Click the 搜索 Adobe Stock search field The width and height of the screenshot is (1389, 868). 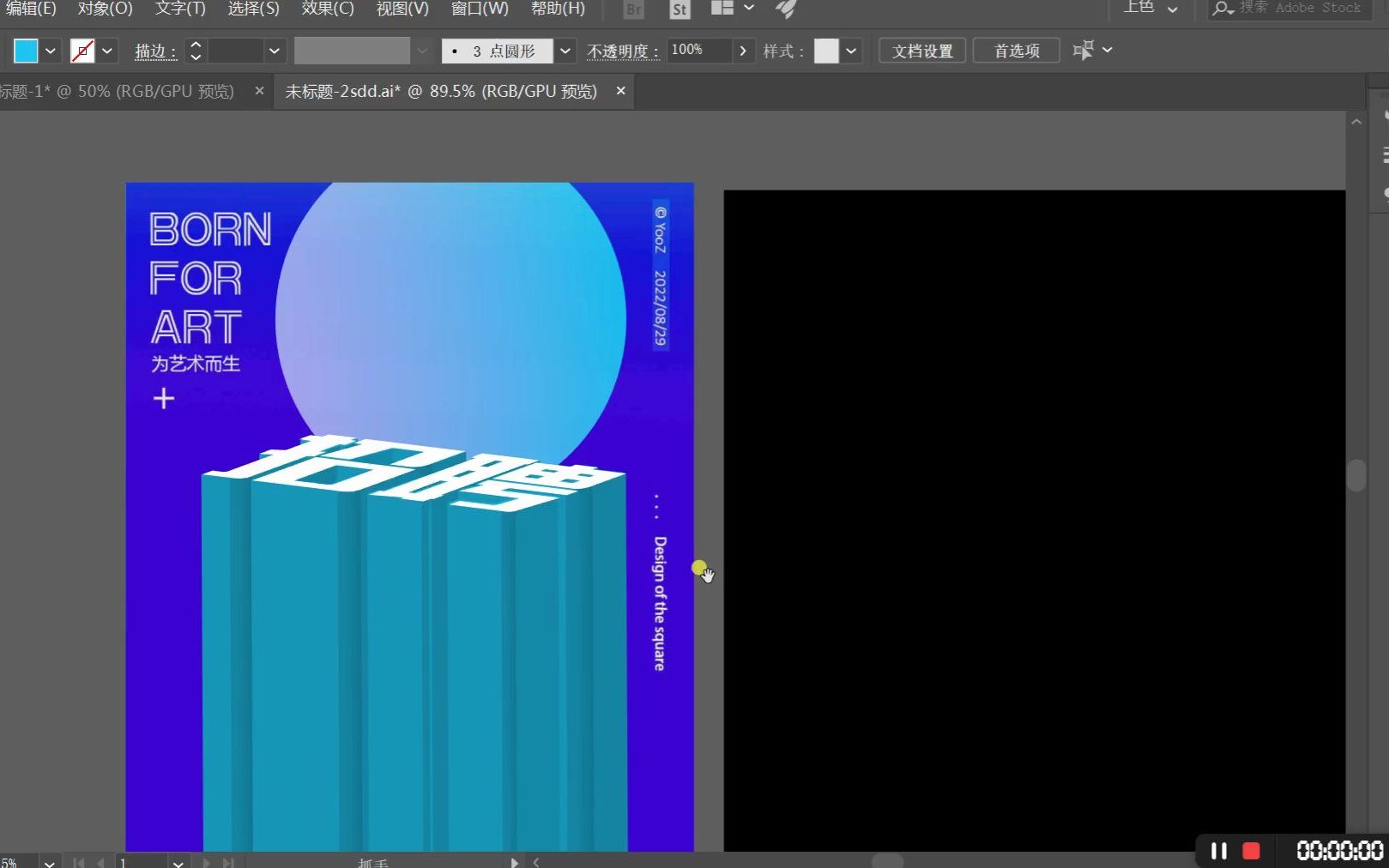(x=1290, y=8)
